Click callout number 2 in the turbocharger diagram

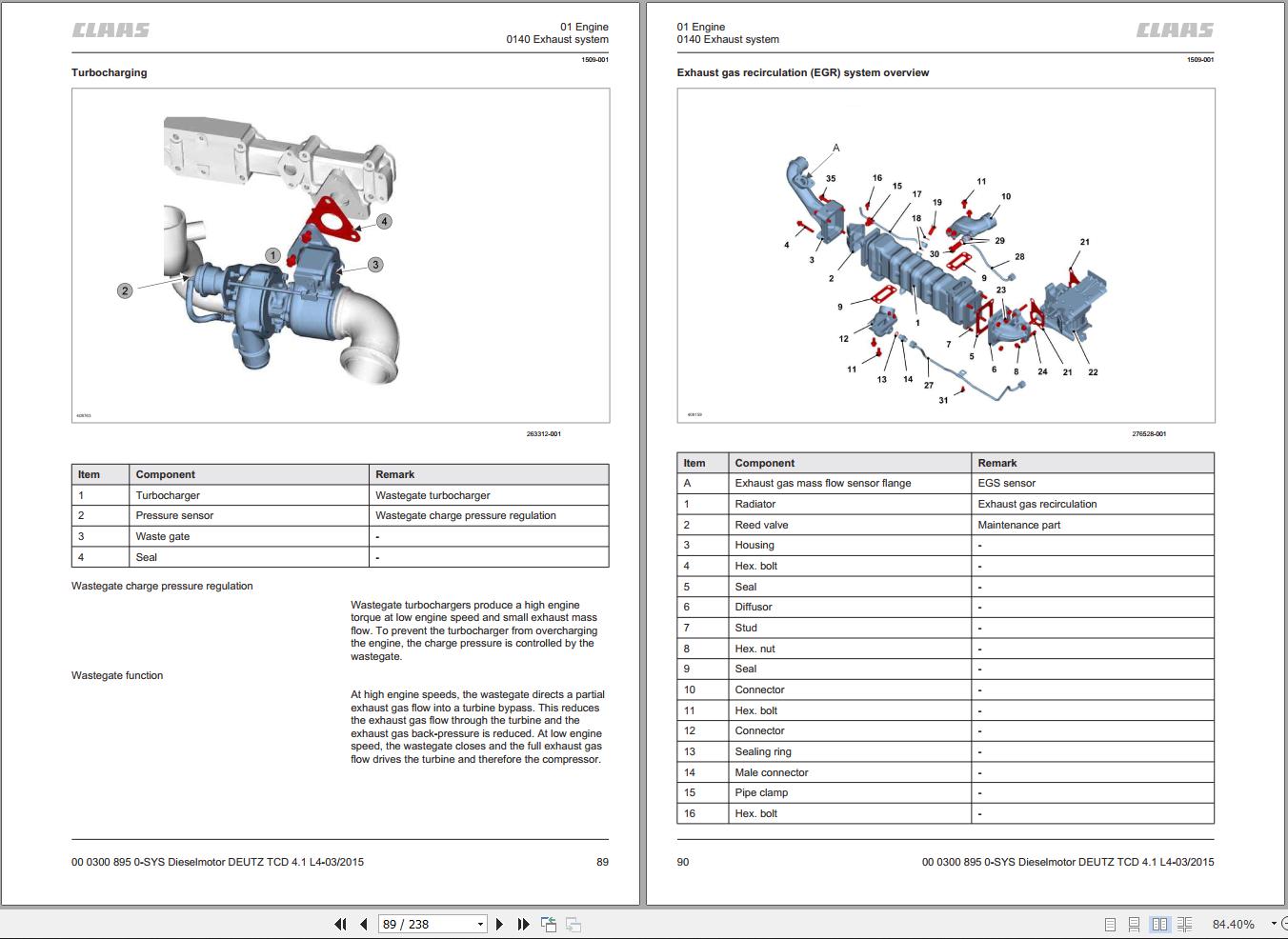[125, 290]
